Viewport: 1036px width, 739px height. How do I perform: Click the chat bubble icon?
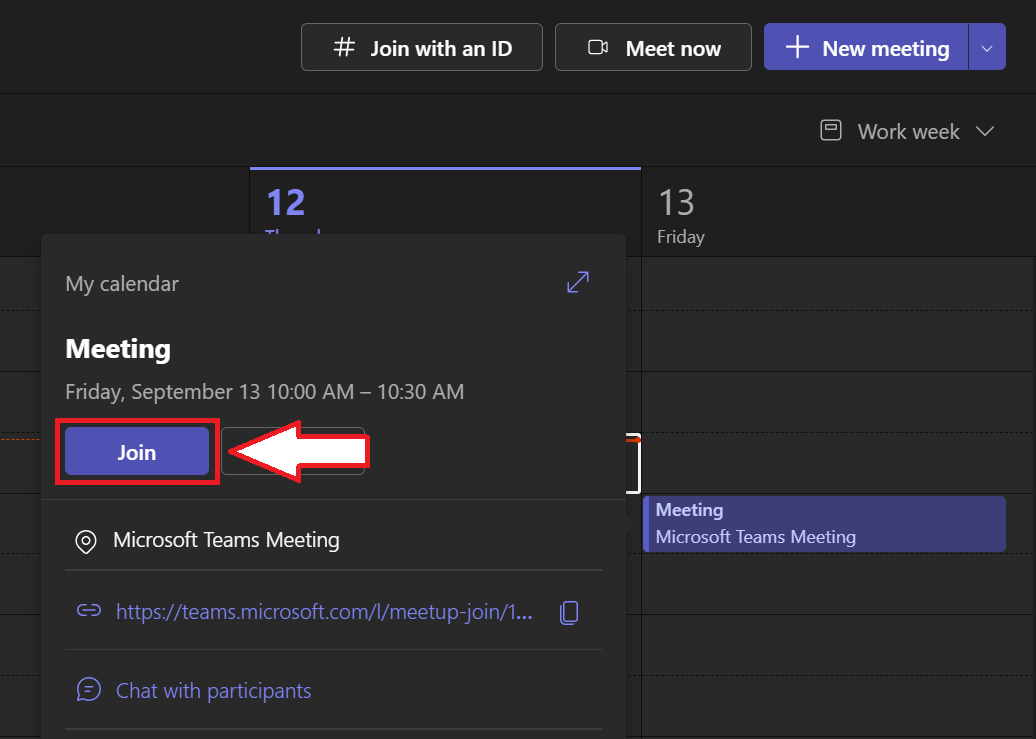(x=88, y=689)
